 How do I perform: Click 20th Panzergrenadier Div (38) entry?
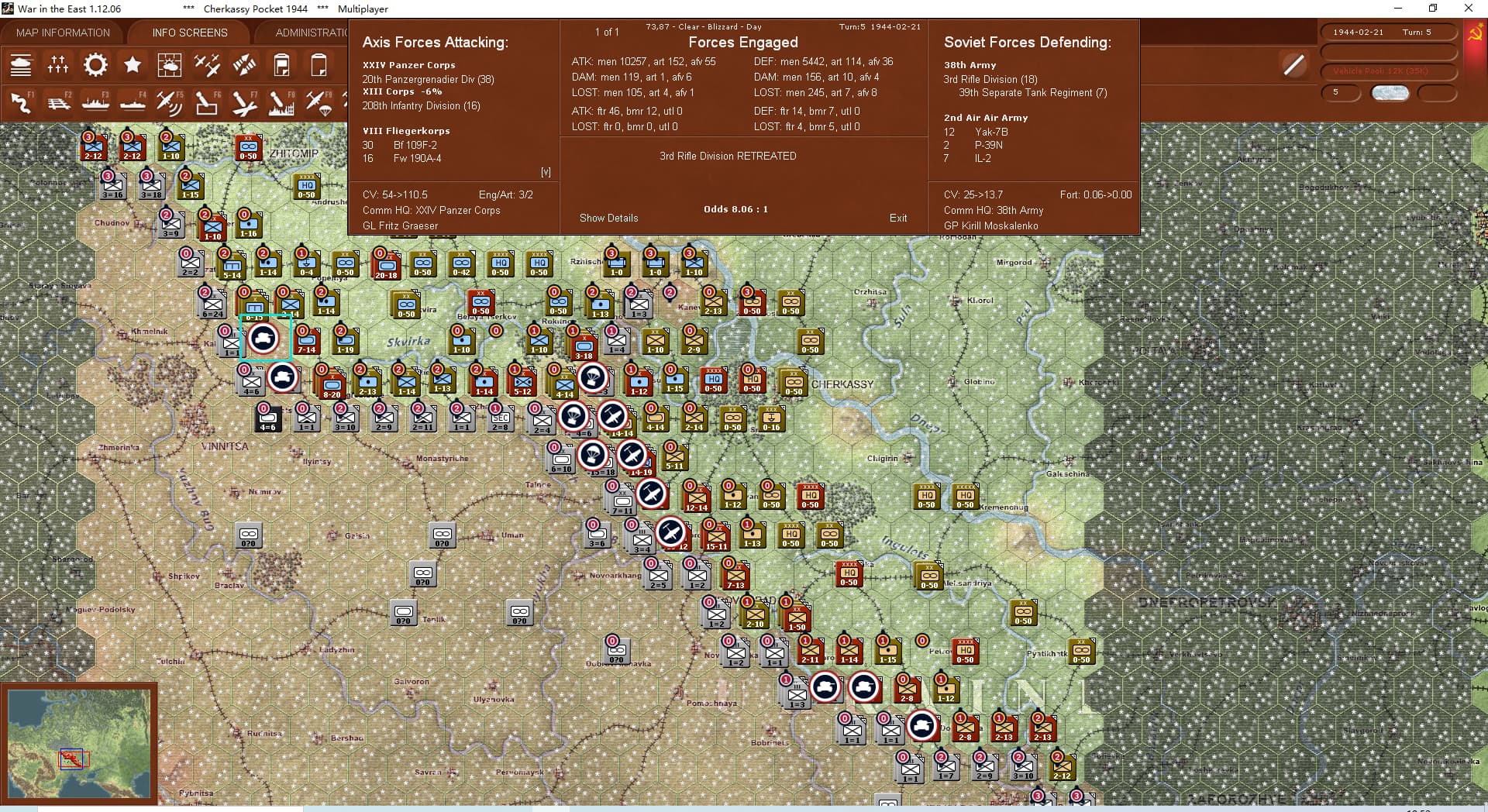coord(428,79)
